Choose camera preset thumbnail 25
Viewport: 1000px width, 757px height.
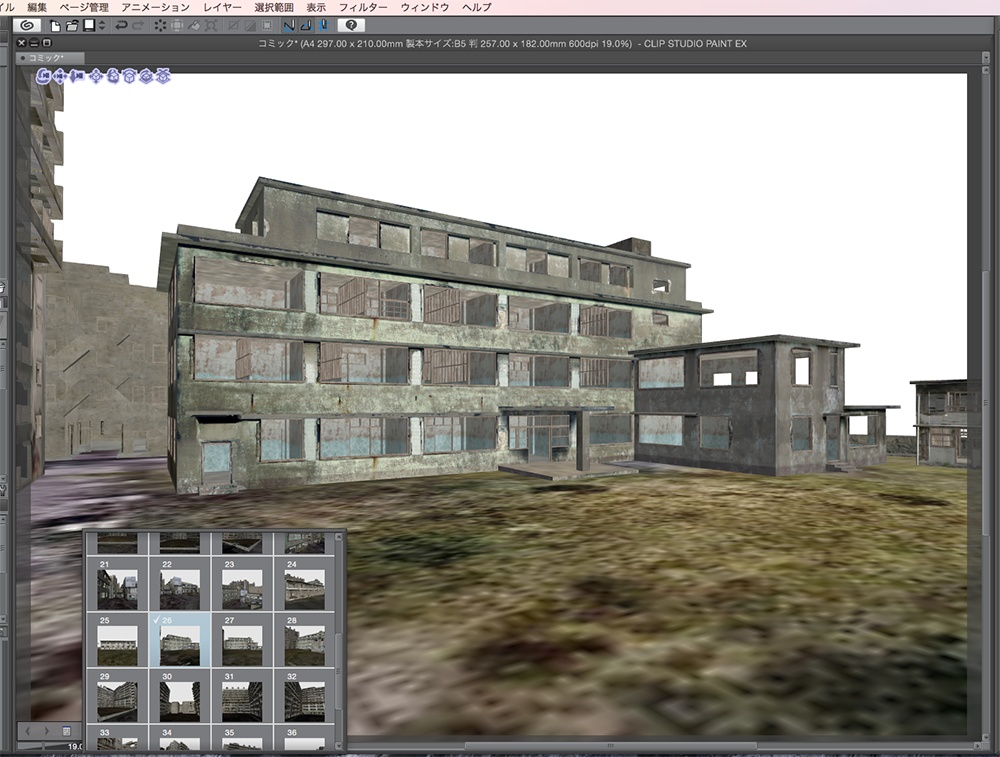(117, 640)
